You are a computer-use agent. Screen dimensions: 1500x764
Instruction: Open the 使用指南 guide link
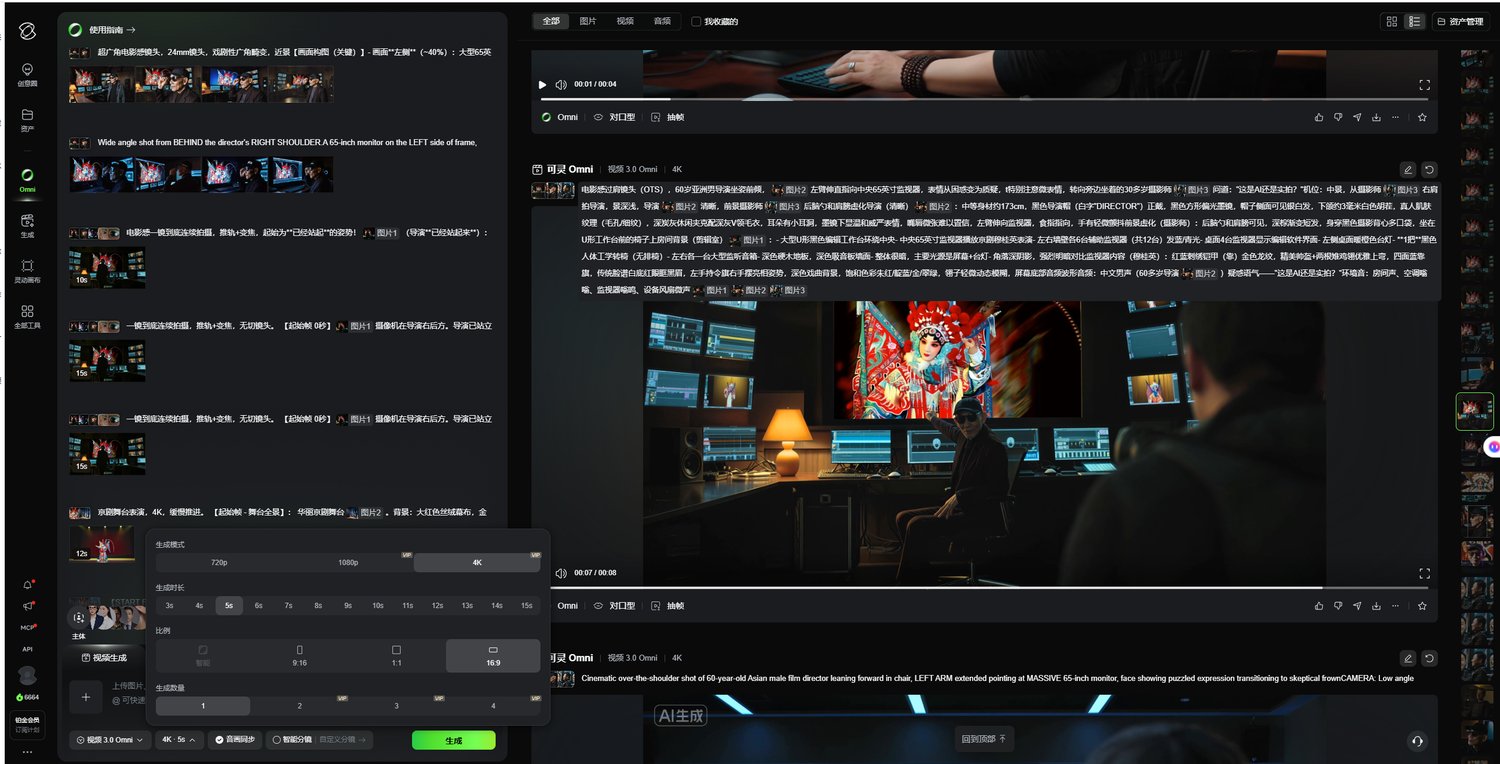(112, 30)
